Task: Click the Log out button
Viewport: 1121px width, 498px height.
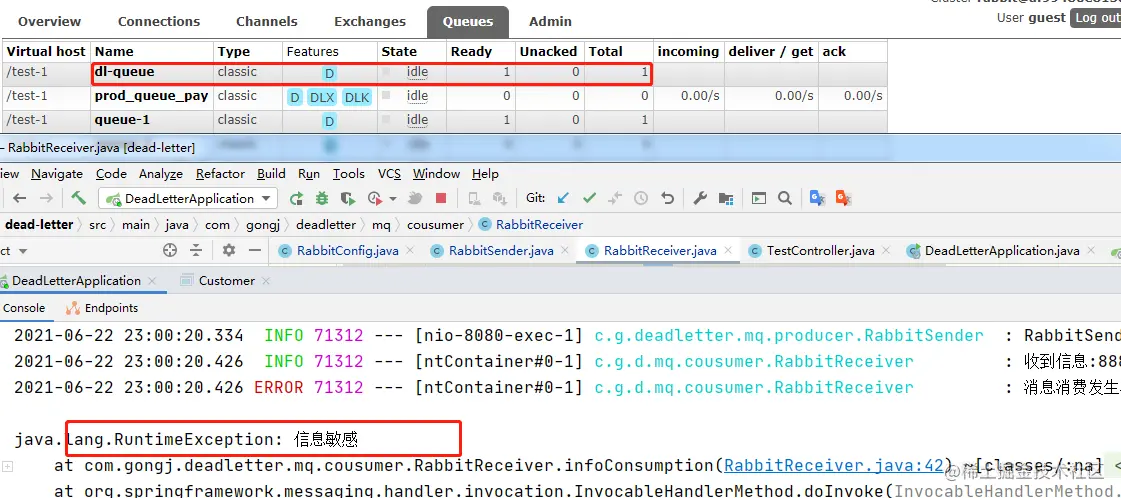Action: [x=1095, y=18]
